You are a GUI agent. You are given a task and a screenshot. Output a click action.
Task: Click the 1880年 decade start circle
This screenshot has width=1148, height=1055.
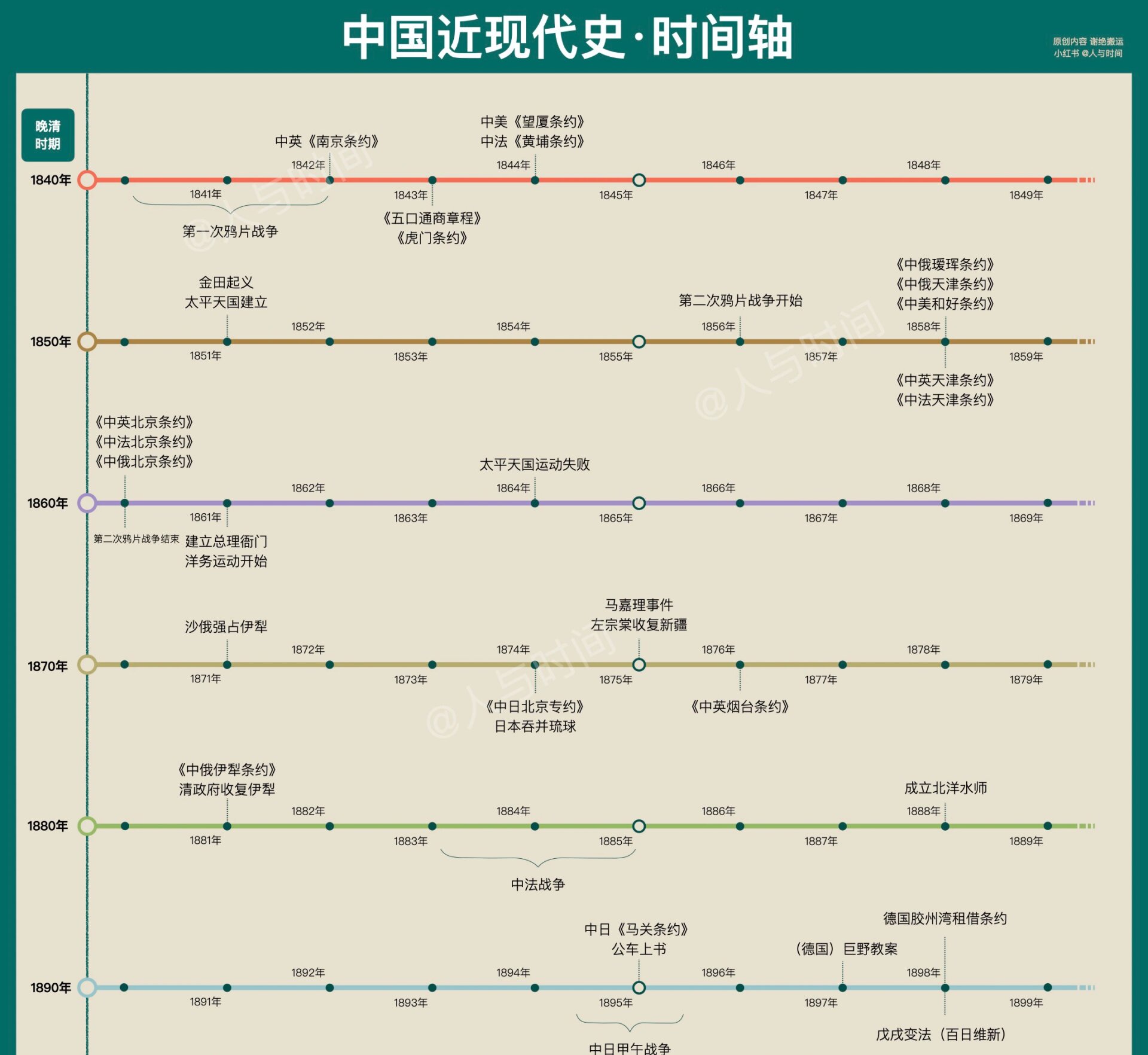click(x=87, y=826)
